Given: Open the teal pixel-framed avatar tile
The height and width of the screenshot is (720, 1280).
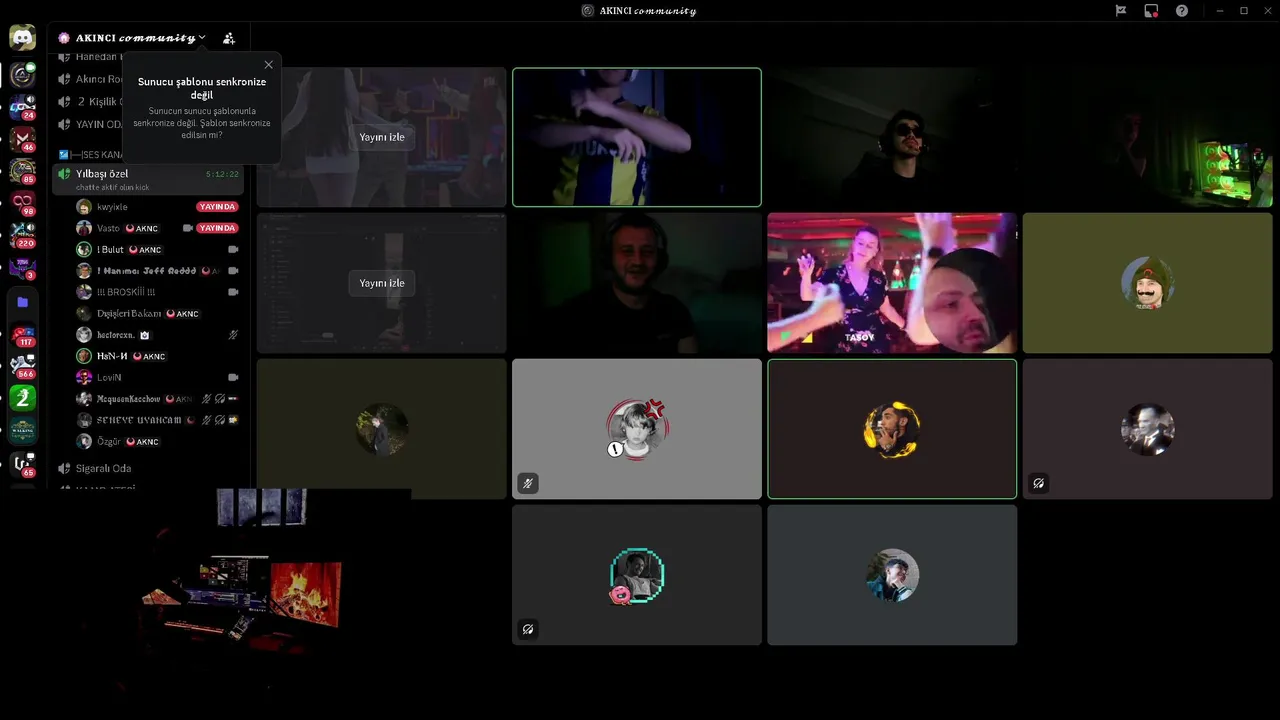Looking at the screenshot, I should pyautogui.click(x=637, y=575).
